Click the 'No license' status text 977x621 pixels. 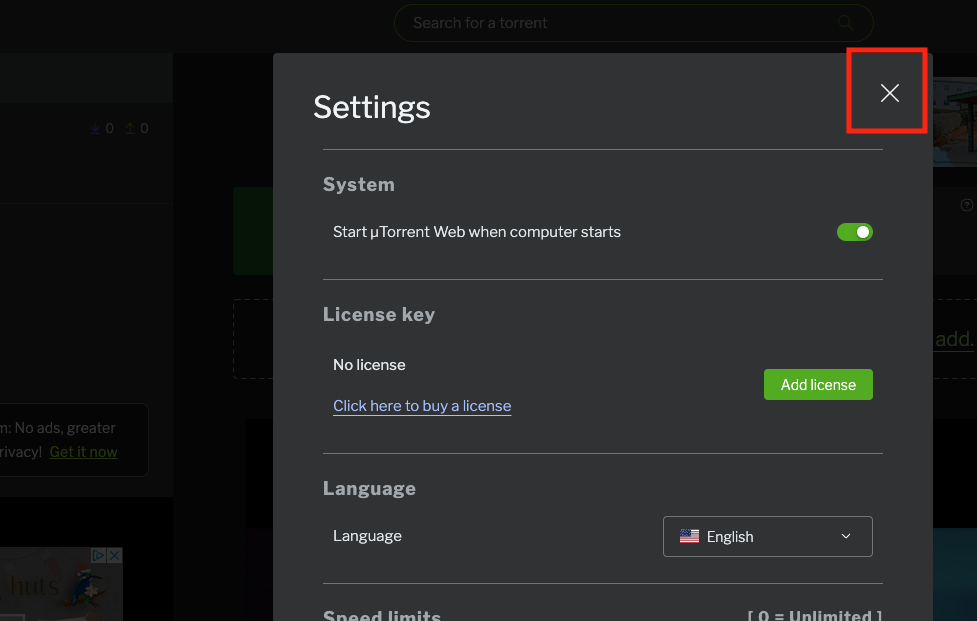pos(369,364)
